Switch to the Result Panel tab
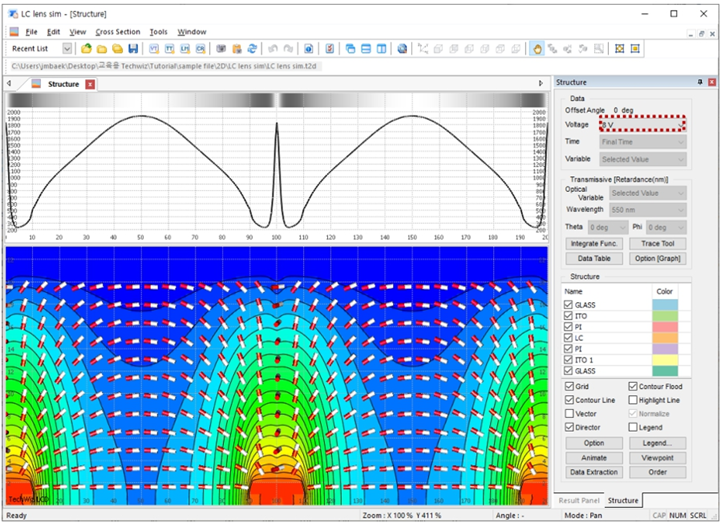The width and height of the screenshot is (721, 523). point(579,500)
